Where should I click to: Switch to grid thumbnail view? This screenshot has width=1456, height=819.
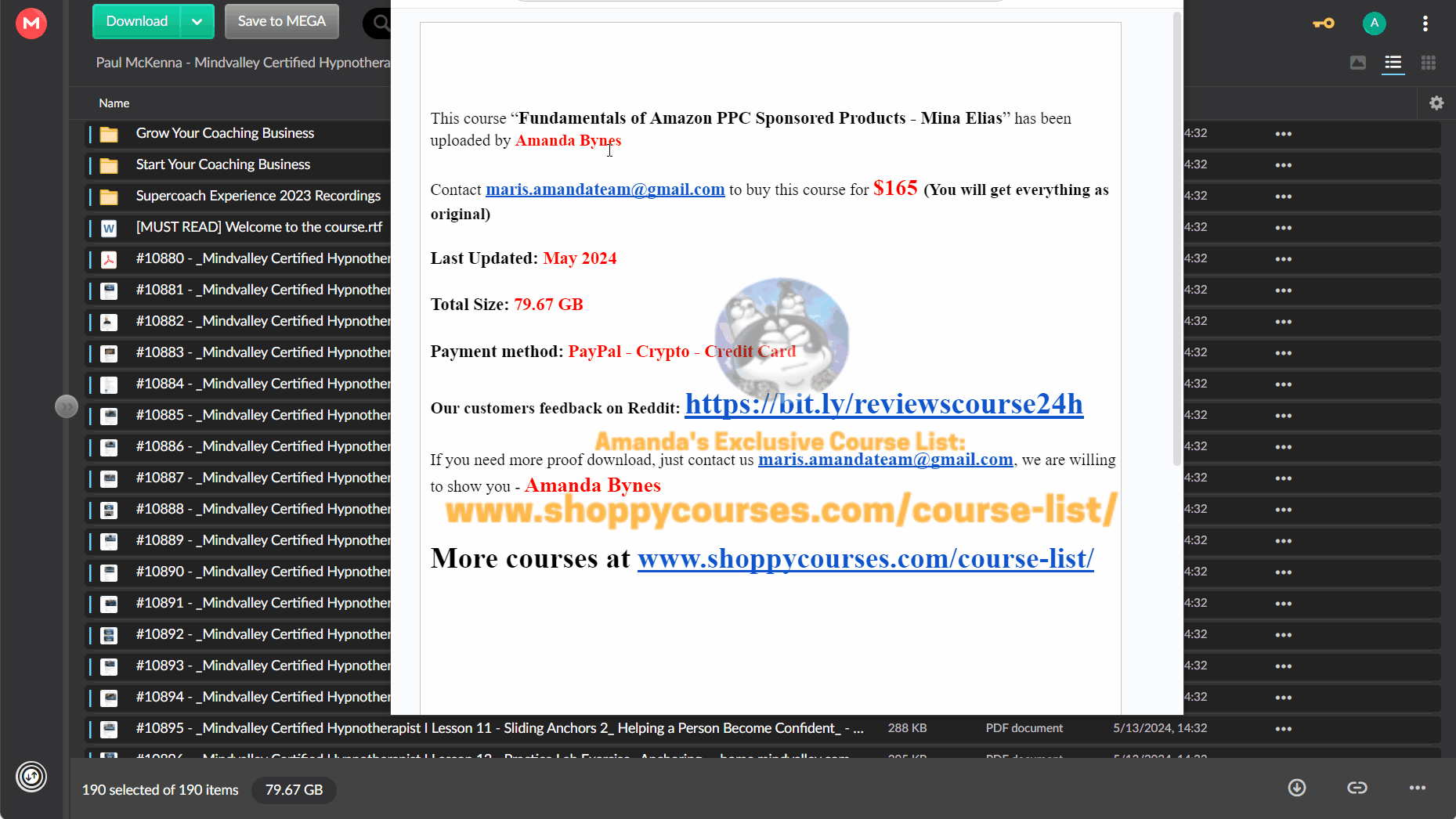click(1429, 63)
